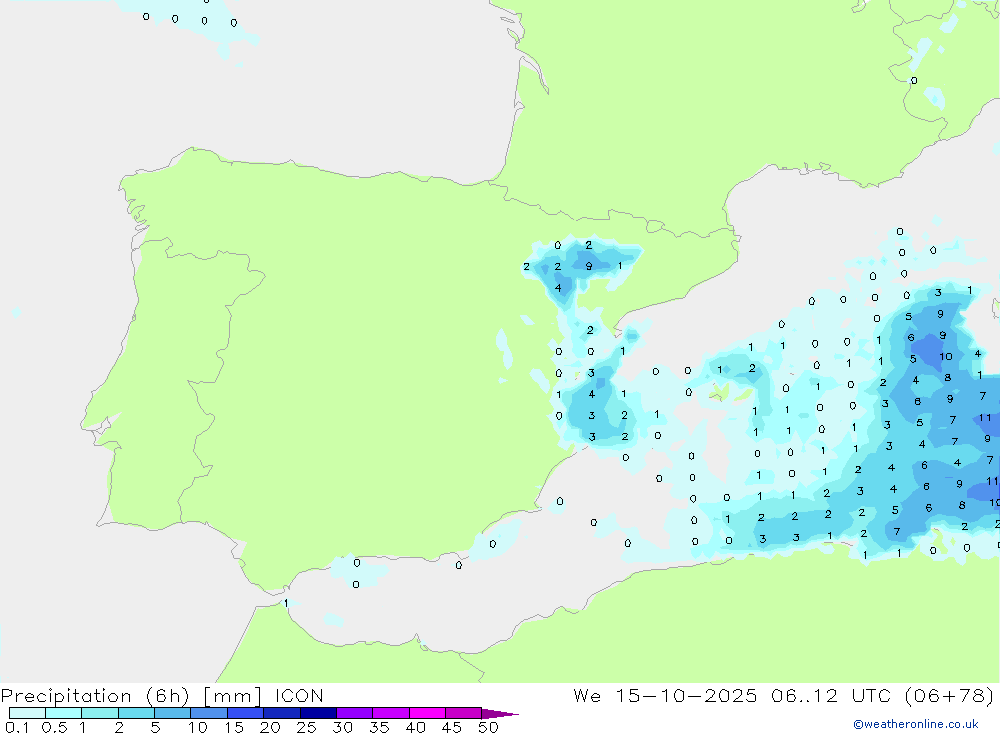
Task: Click the '50' legend scale label
Action: click(x=488, y=727)
